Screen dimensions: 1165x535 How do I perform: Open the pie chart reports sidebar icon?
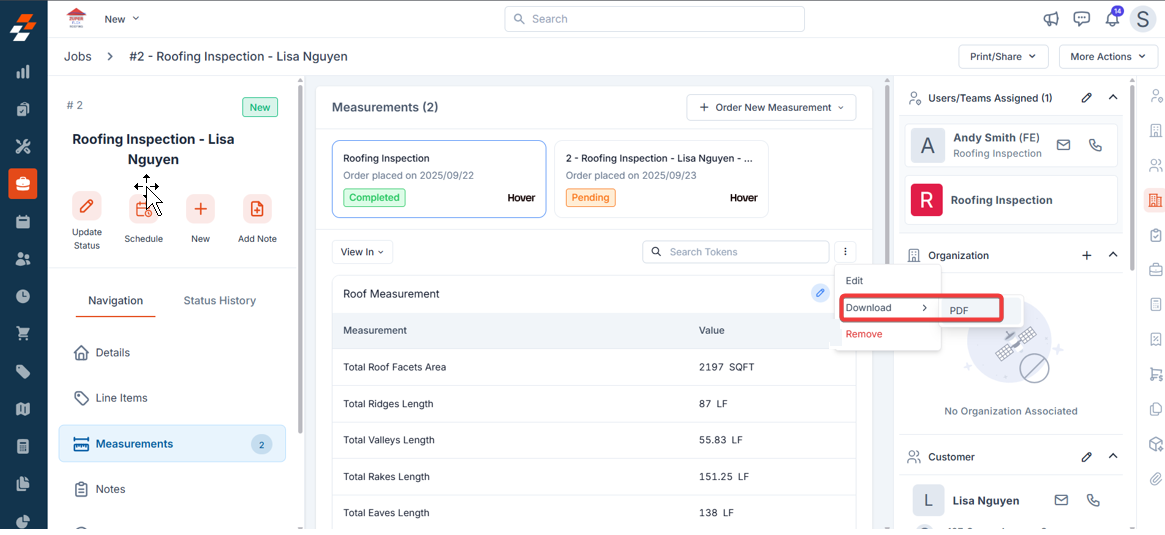[x=22, y=520]
